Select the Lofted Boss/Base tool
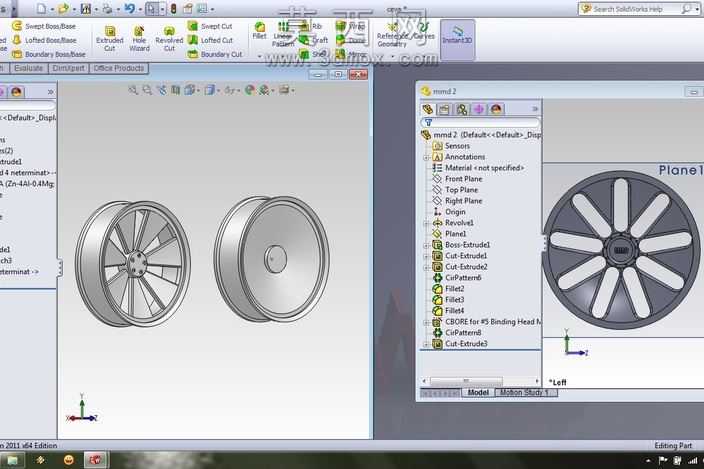This screenshot has height=469, width=704. point(44,40)
